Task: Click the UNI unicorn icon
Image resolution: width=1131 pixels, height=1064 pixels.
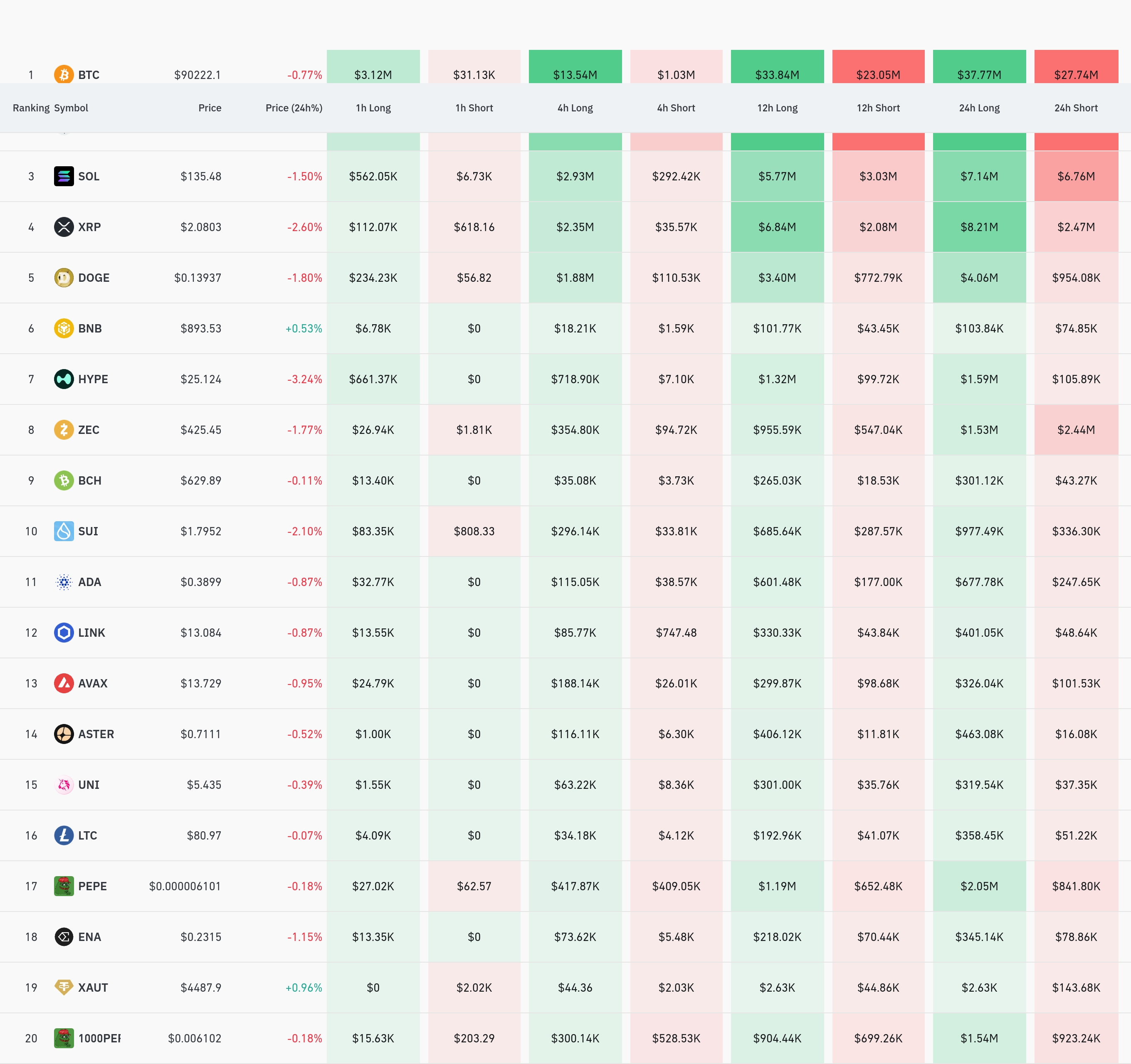Action: click(x=64, y=785)
